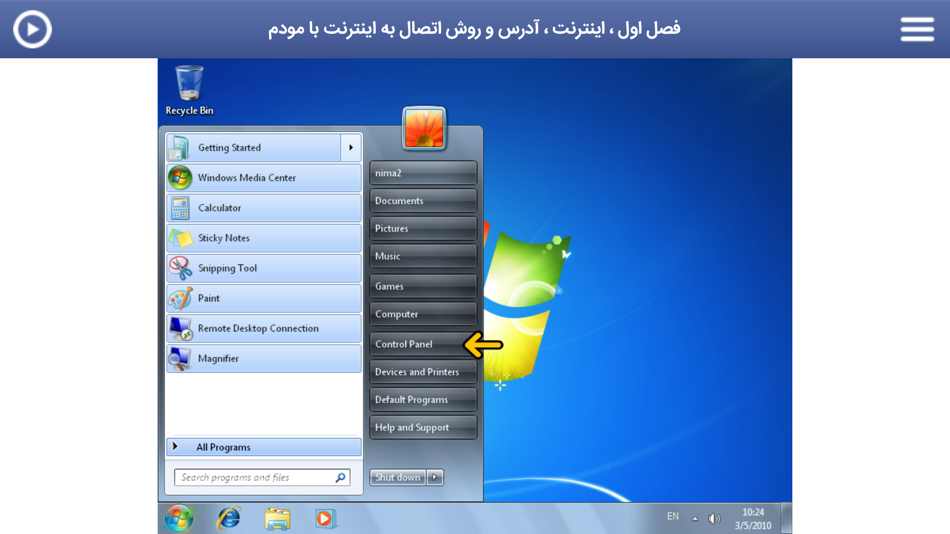
Task: Expand All Programs list
Action: pos(264,447)
